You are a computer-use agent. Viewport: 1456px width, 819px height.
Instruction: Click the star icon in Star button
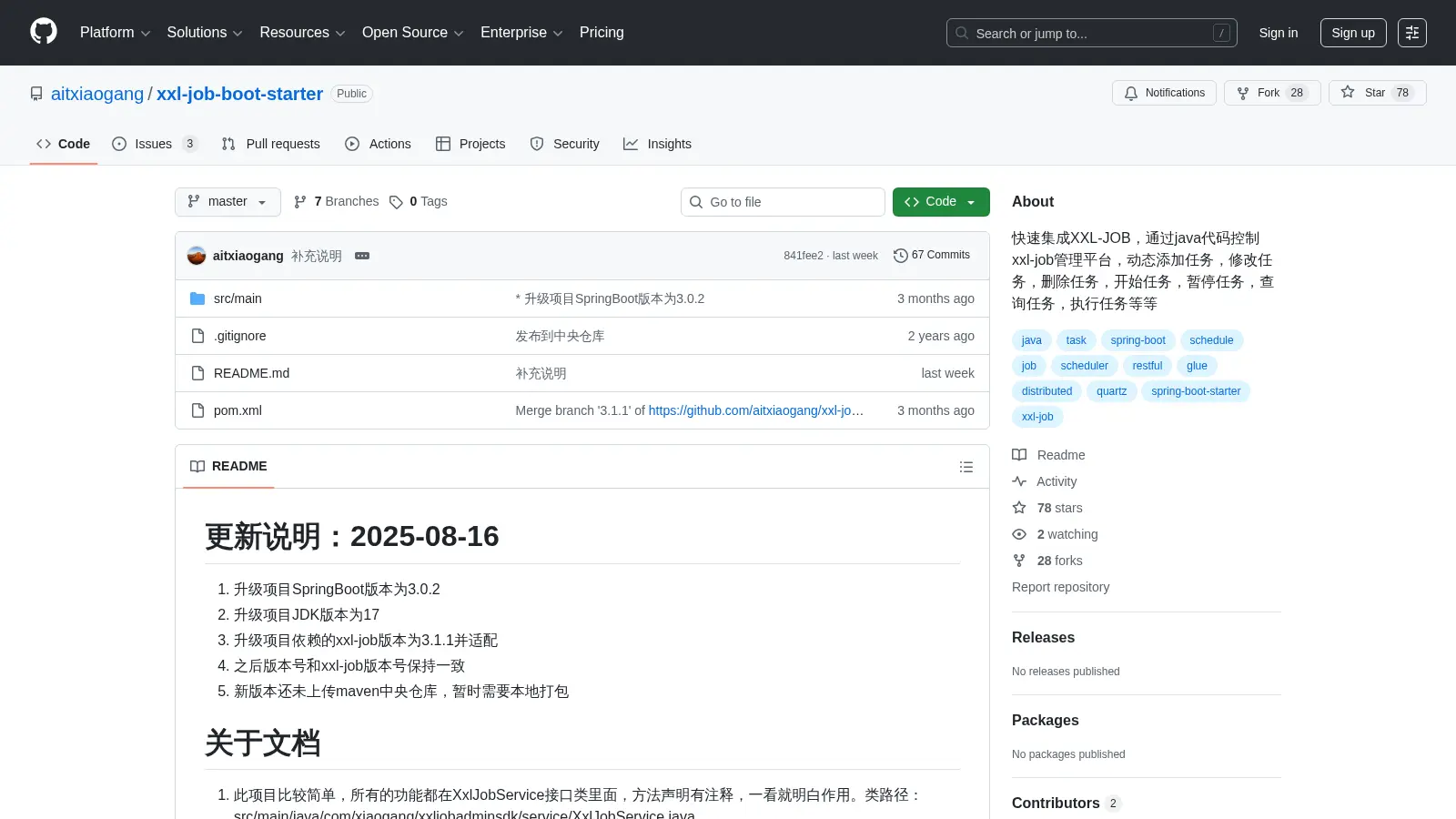point(1348,92)
